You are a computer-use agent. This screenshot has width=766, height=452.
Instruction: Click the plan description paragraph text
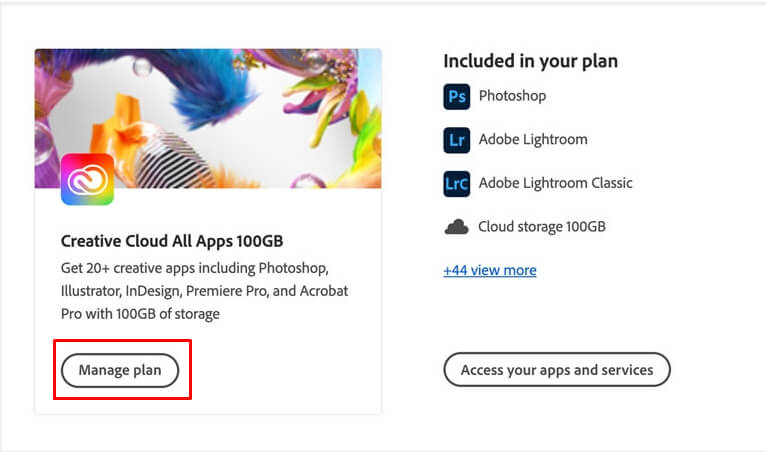click(x=204, y=292)
